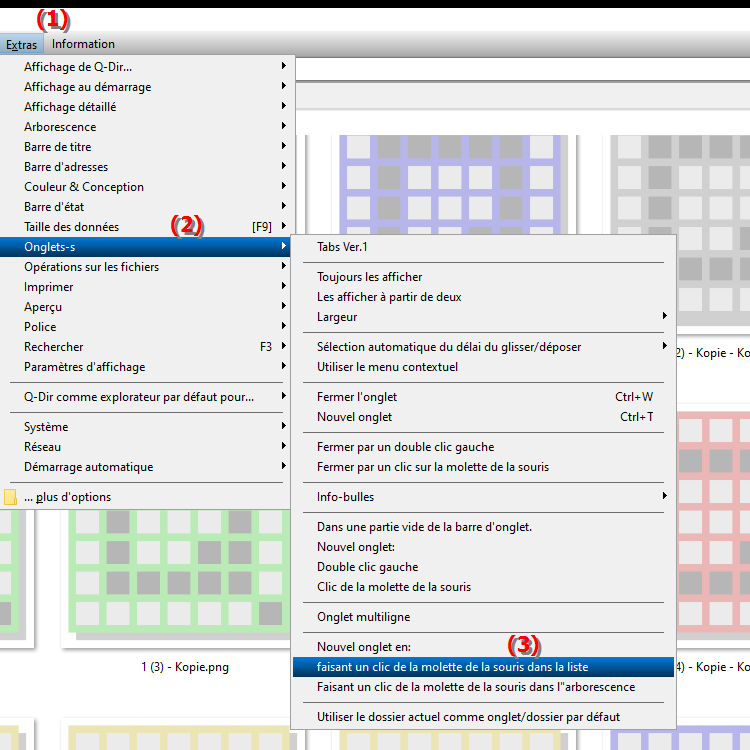
Task: Enable Toujours les afficher
Action: 484,277
